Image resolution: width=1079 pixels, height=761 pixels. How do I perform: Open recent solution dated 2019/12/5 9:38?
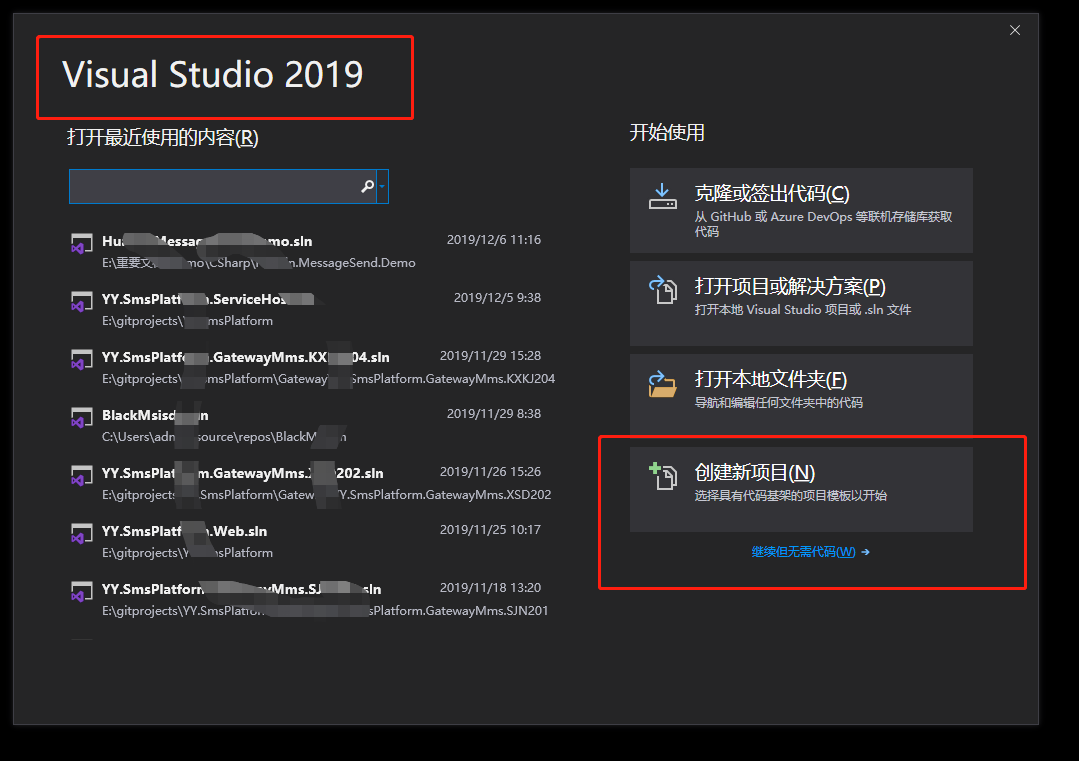[312, 309]
